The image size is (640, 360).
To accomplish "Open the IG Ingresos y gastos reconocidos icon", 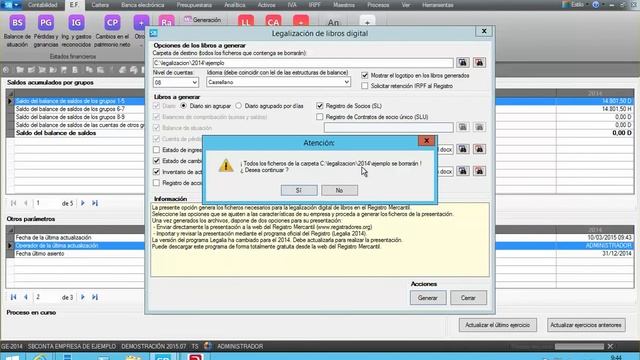I will (76, 22).
